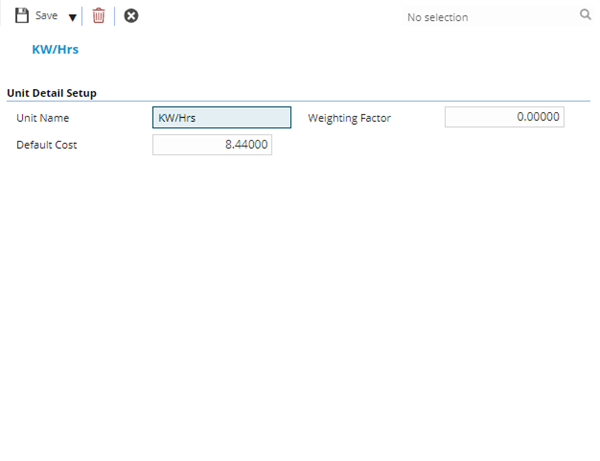Screen dimensions: 600x461
Task: Click the divider between Save and trash icons
Action: click(x=83, y=16)
